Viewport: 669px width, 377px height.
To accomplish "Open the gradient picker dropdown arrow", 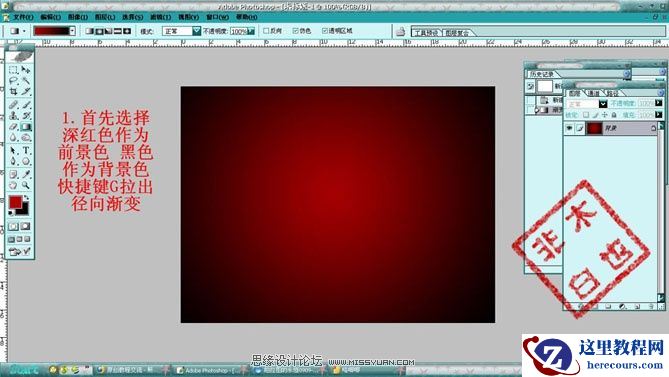I will point(72,31).
